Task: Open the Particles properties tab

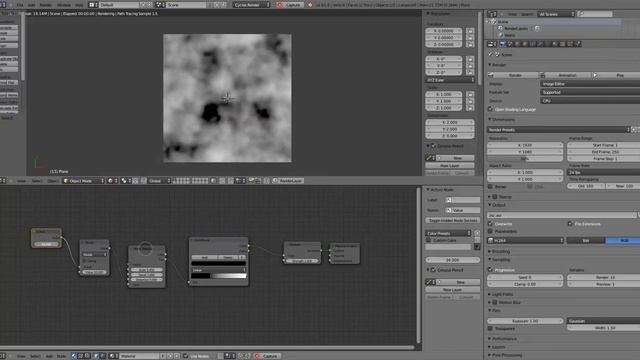Action: pos(570,44)
